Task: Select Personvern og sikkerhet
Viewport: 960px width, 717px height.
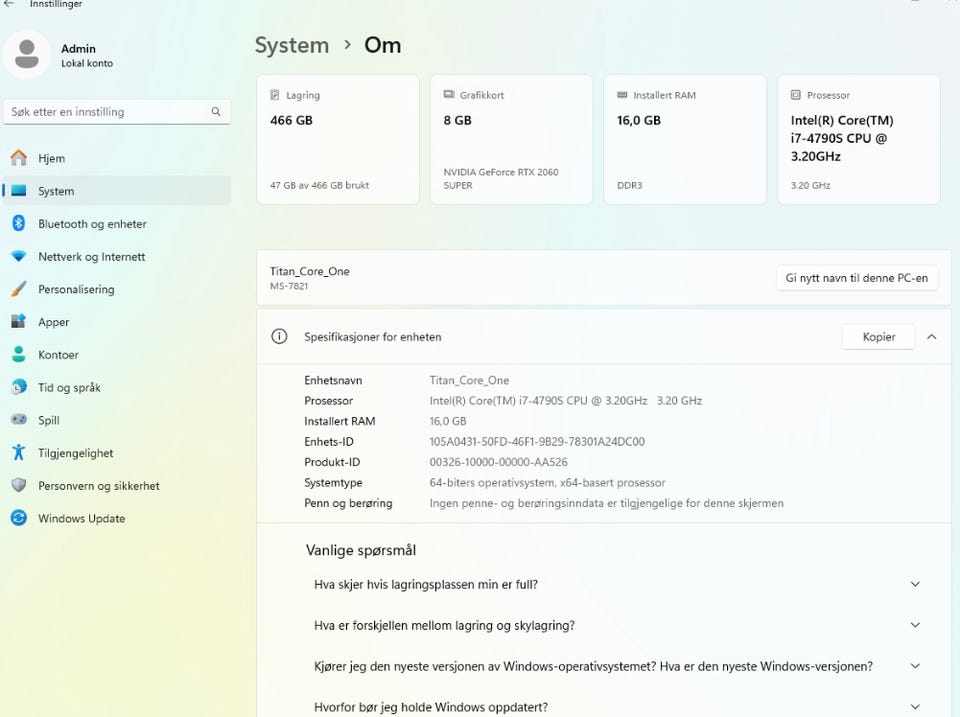Action: click(x=117, y=486)
